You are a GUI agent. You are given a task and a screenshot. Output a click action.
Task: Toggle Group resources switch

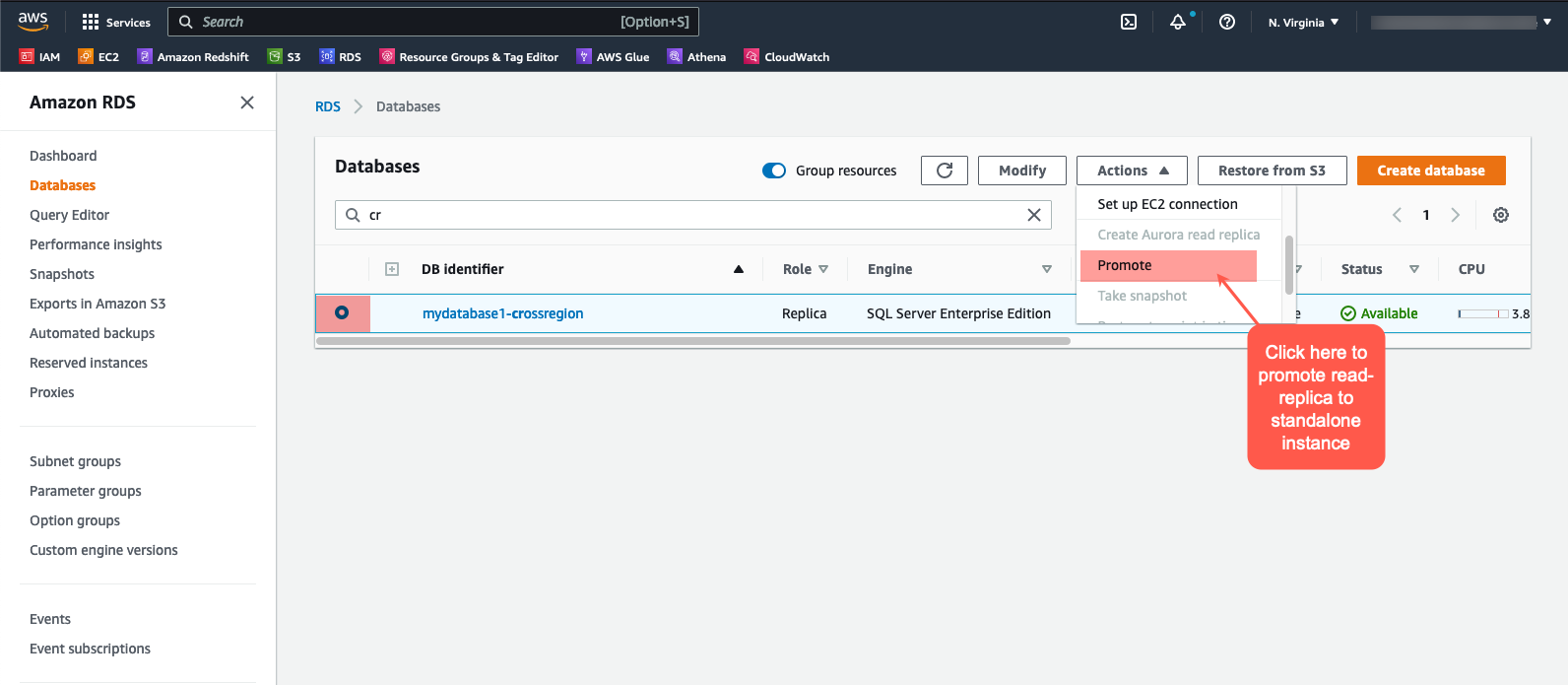[x=774, y=171]
